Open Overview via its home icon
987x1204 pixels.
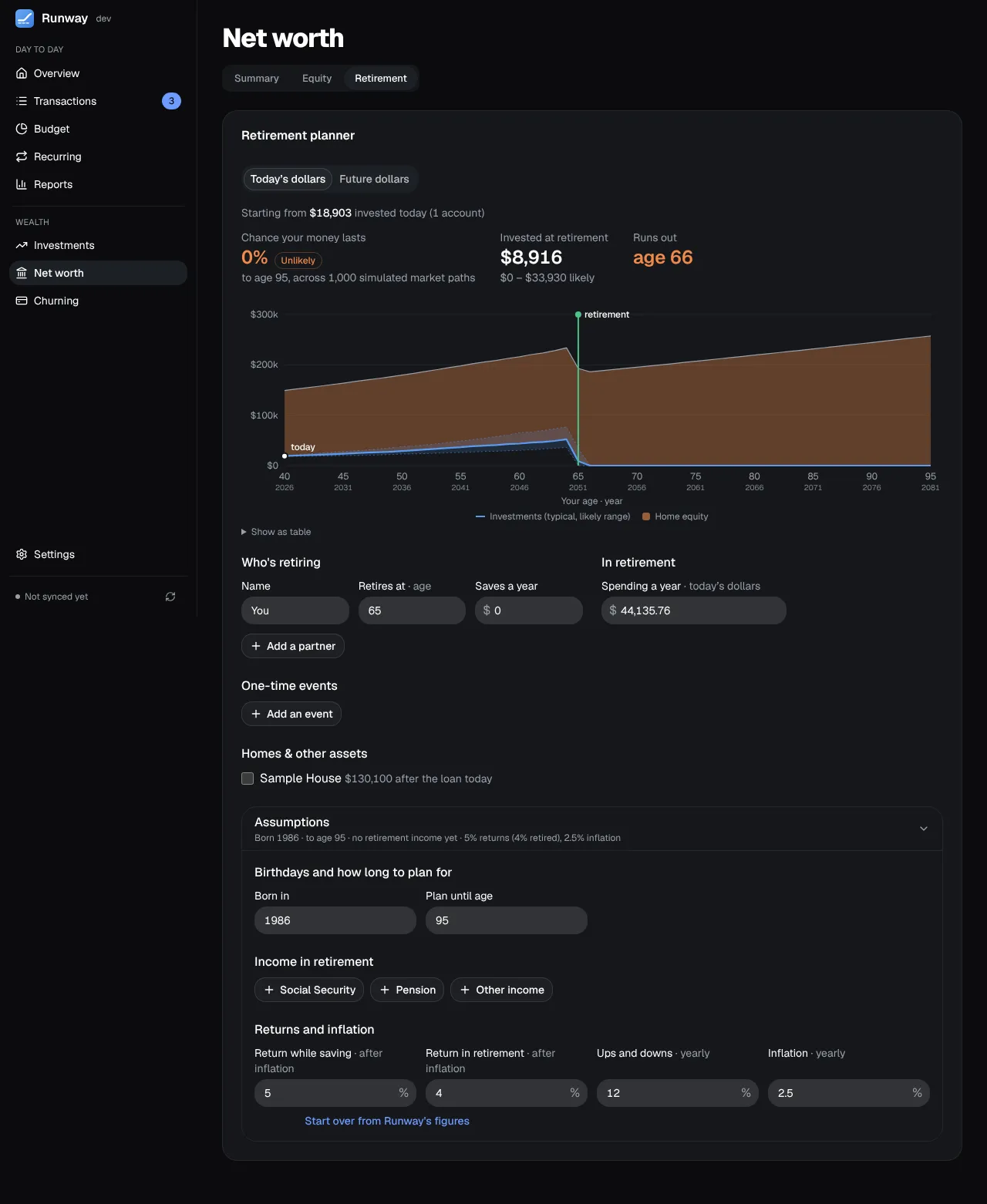[x=22, y=73]
